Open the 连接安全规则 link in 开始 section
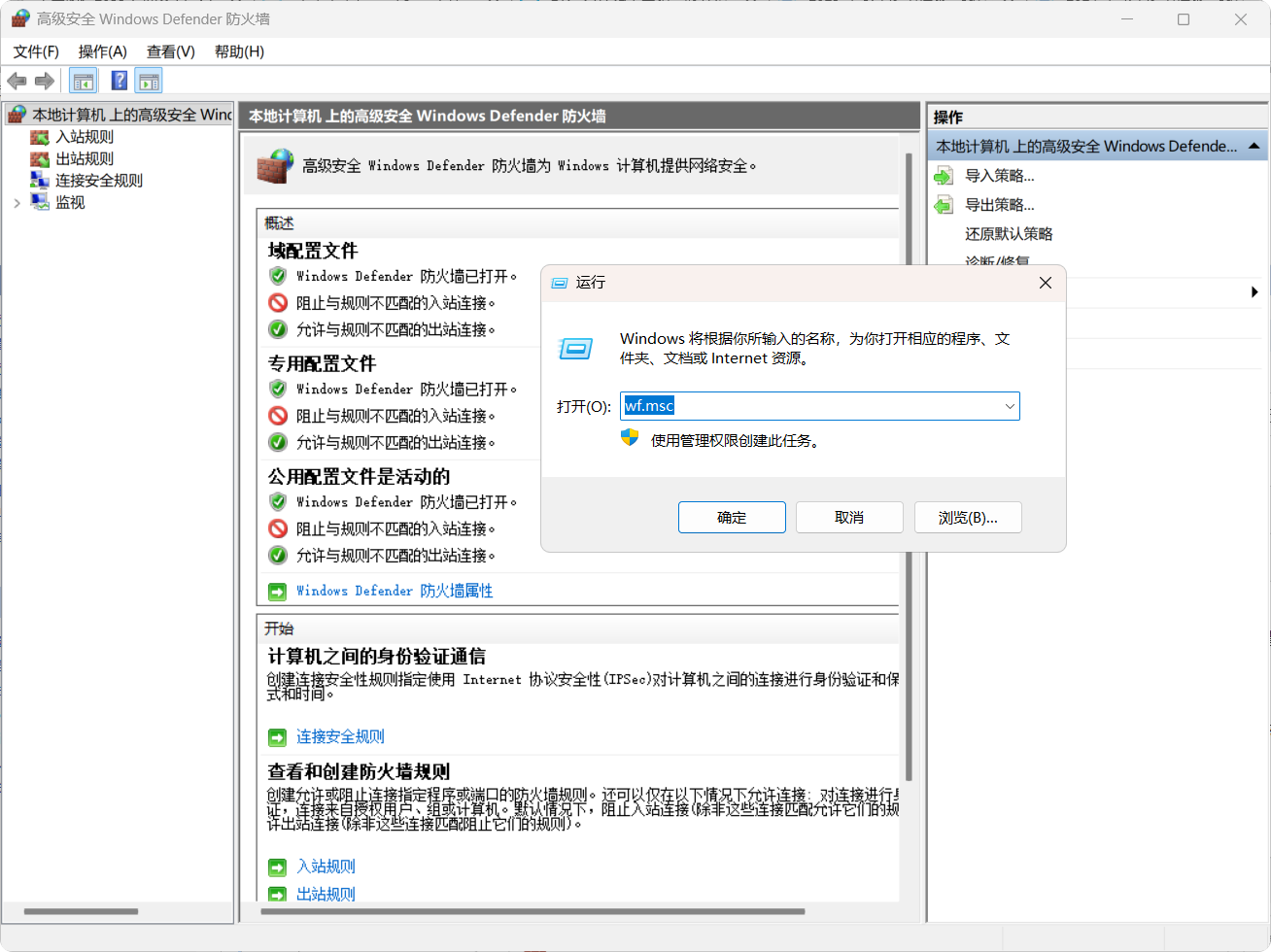Viewport: 1271px width, 952px height. click(x=340, y=736)
